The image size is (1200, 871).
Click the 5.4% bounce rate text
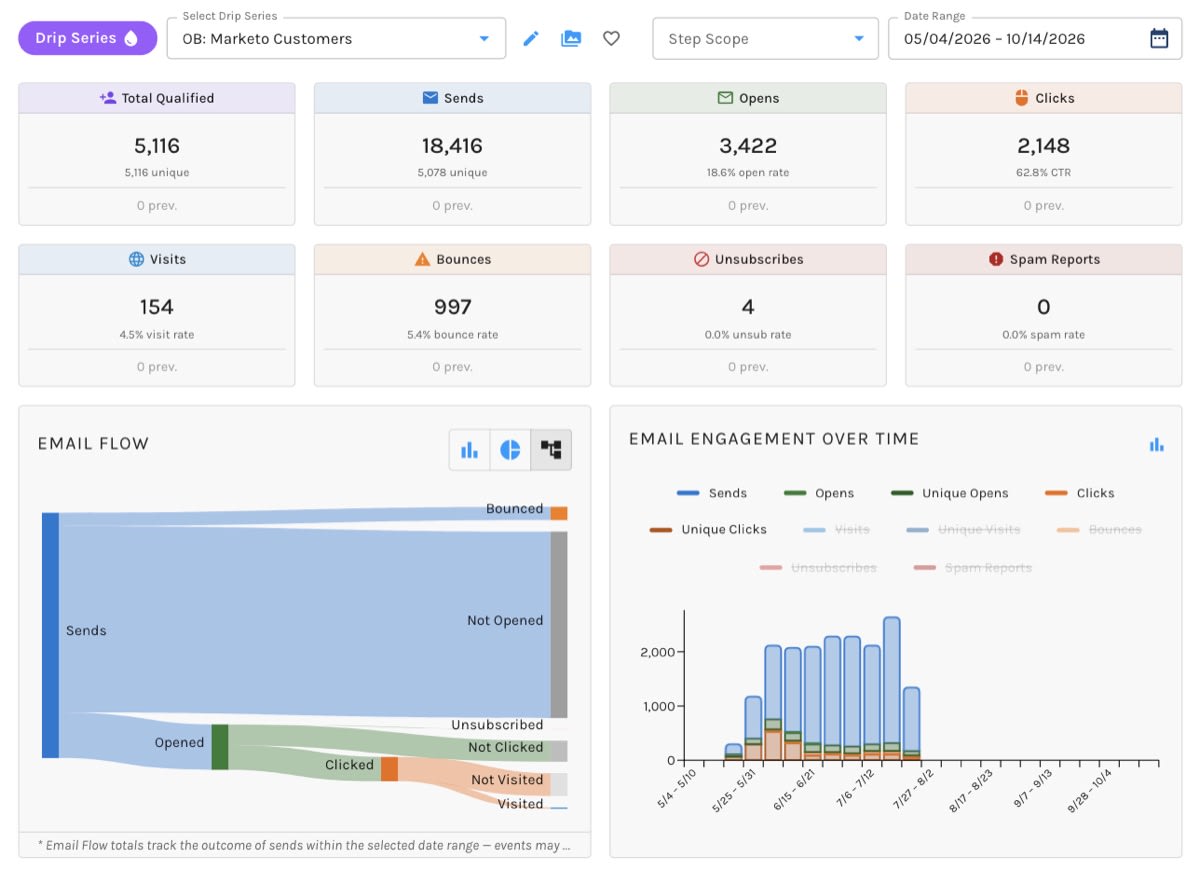452,335
